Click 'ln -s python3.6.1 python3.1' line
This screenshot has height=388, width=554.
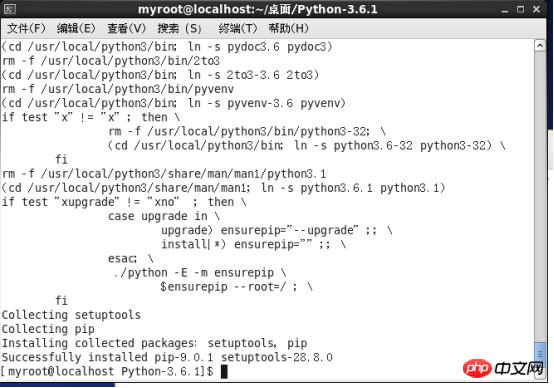tap(223, 188)
